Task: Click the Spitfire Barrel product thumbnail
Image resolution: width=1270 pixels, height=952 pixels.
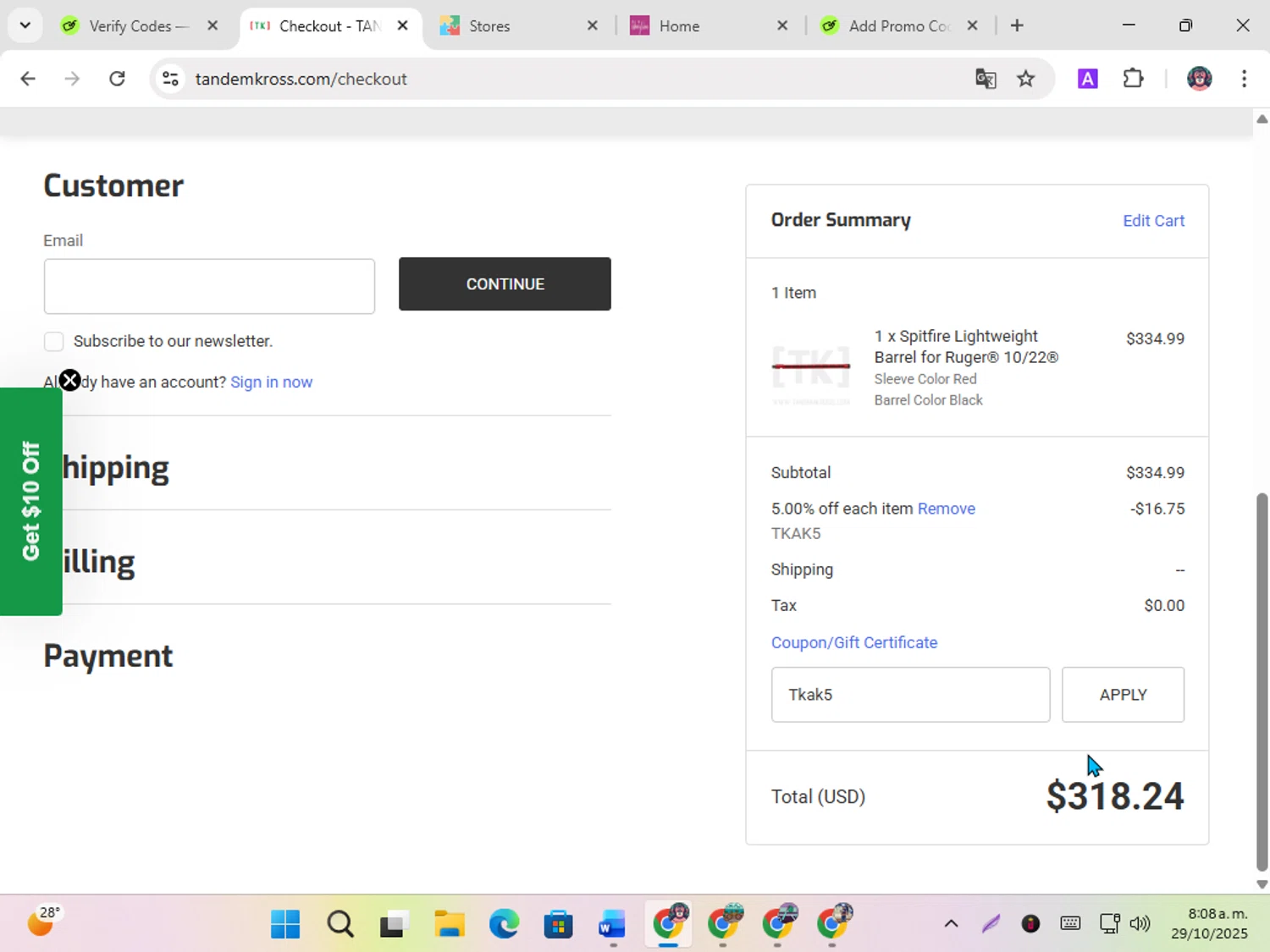Action: [x=811, y=366]
